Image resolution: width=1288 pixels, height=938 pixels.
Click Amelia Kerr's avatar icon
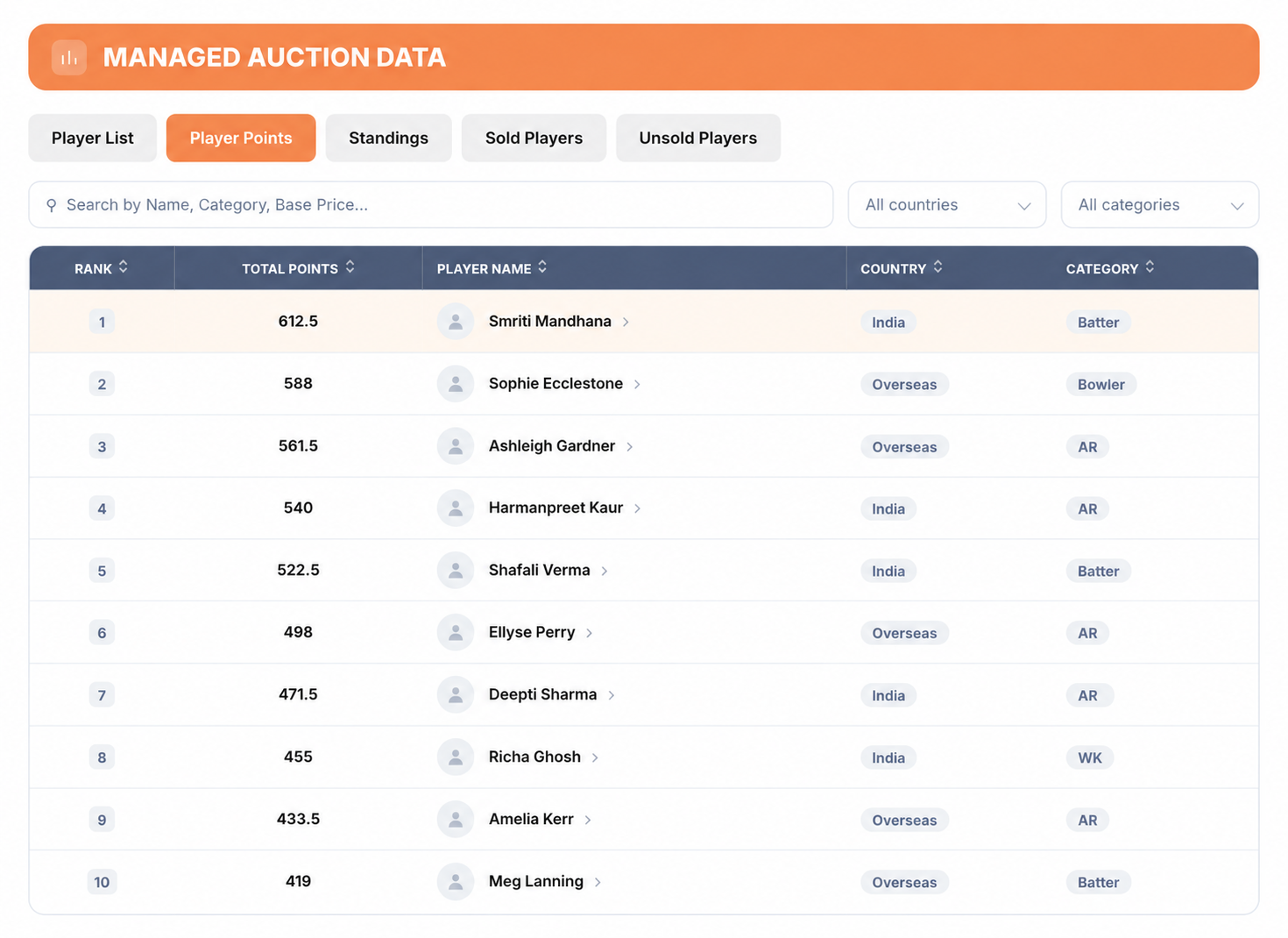(456, 820)
